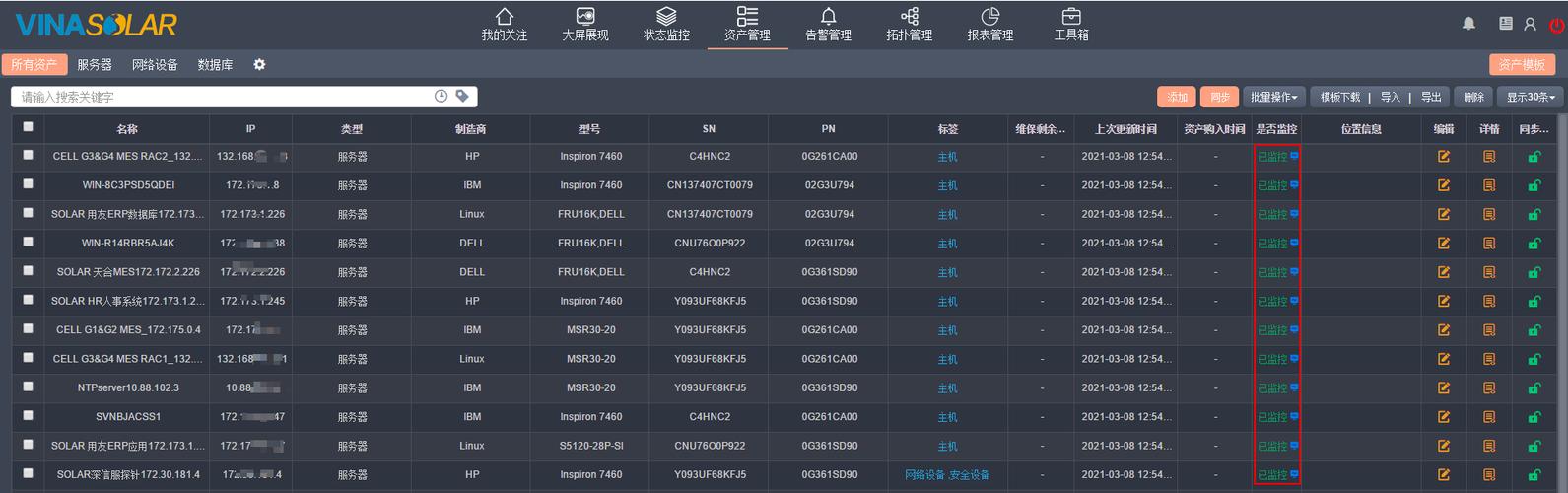Click the sync lock icon for CELL G1&G2 MES_172.175.0.4

1534,329
